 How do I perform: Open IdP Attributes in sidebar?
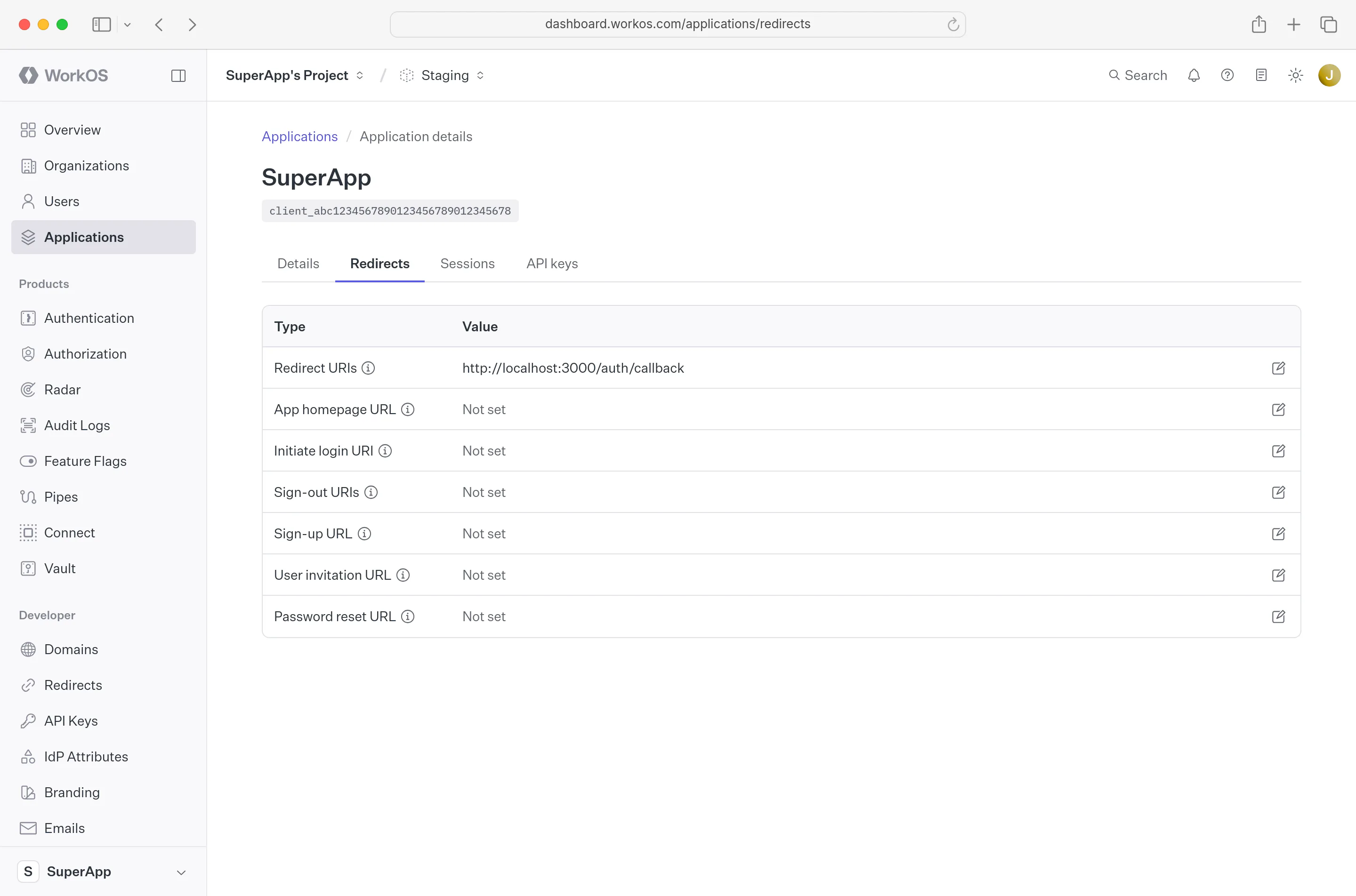pyautogui.click(x=103, y=757)
